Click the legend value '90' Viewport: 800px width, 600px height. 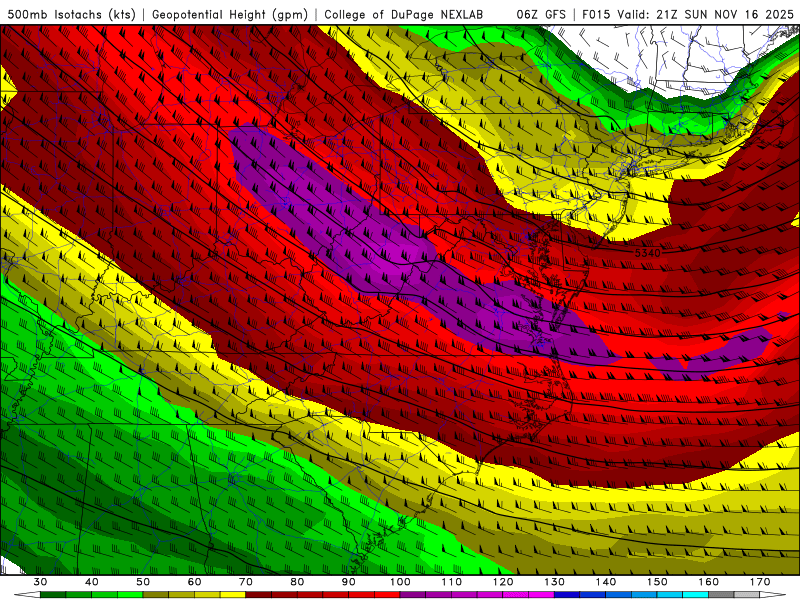point(349,582)
